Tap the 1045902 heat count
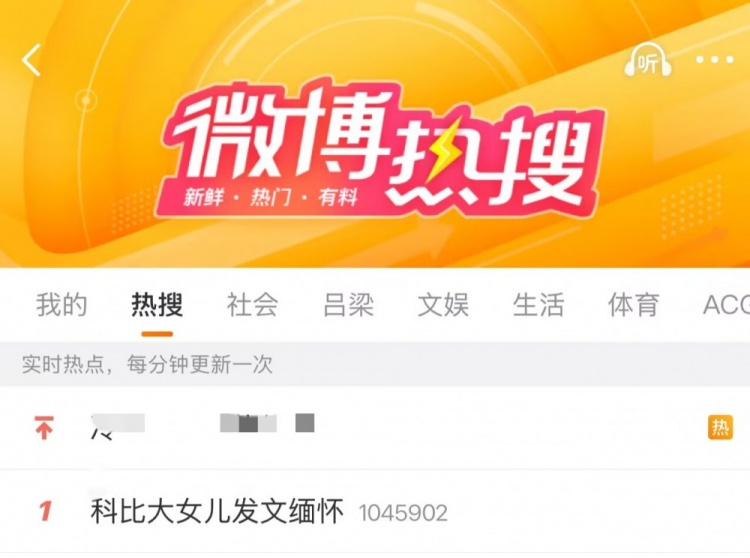The image size is (750, 558). click(x=403, y=513)
